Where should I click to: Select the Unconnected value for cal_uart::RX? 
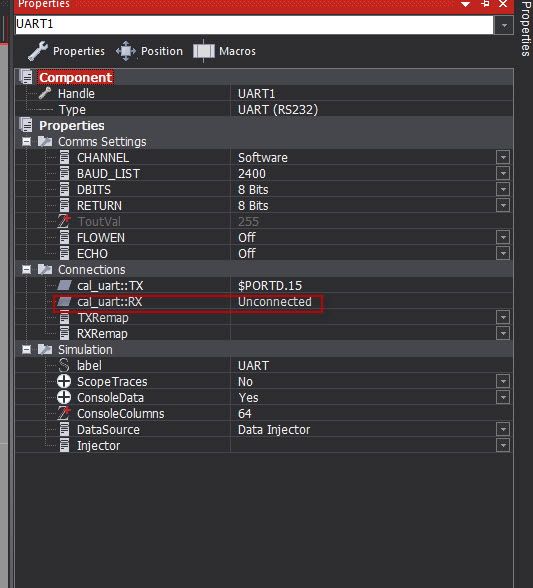click(x=275, y=302)
